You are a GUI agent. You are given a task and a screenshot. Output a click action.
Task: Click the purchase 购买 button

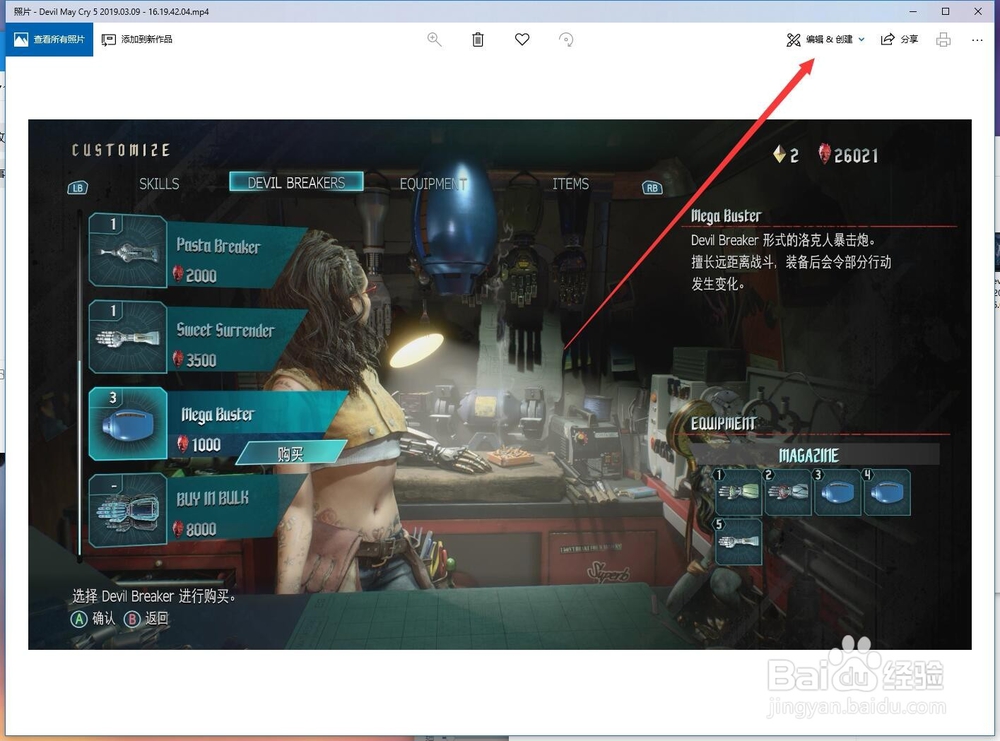[x=291, y=453]
